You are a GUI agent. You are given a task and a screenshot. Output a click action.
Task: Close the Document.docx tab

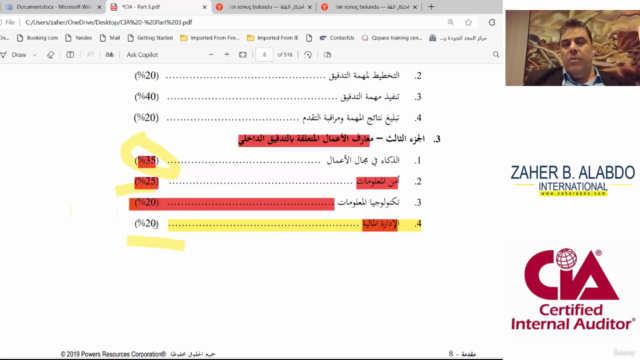coord(99,7)
